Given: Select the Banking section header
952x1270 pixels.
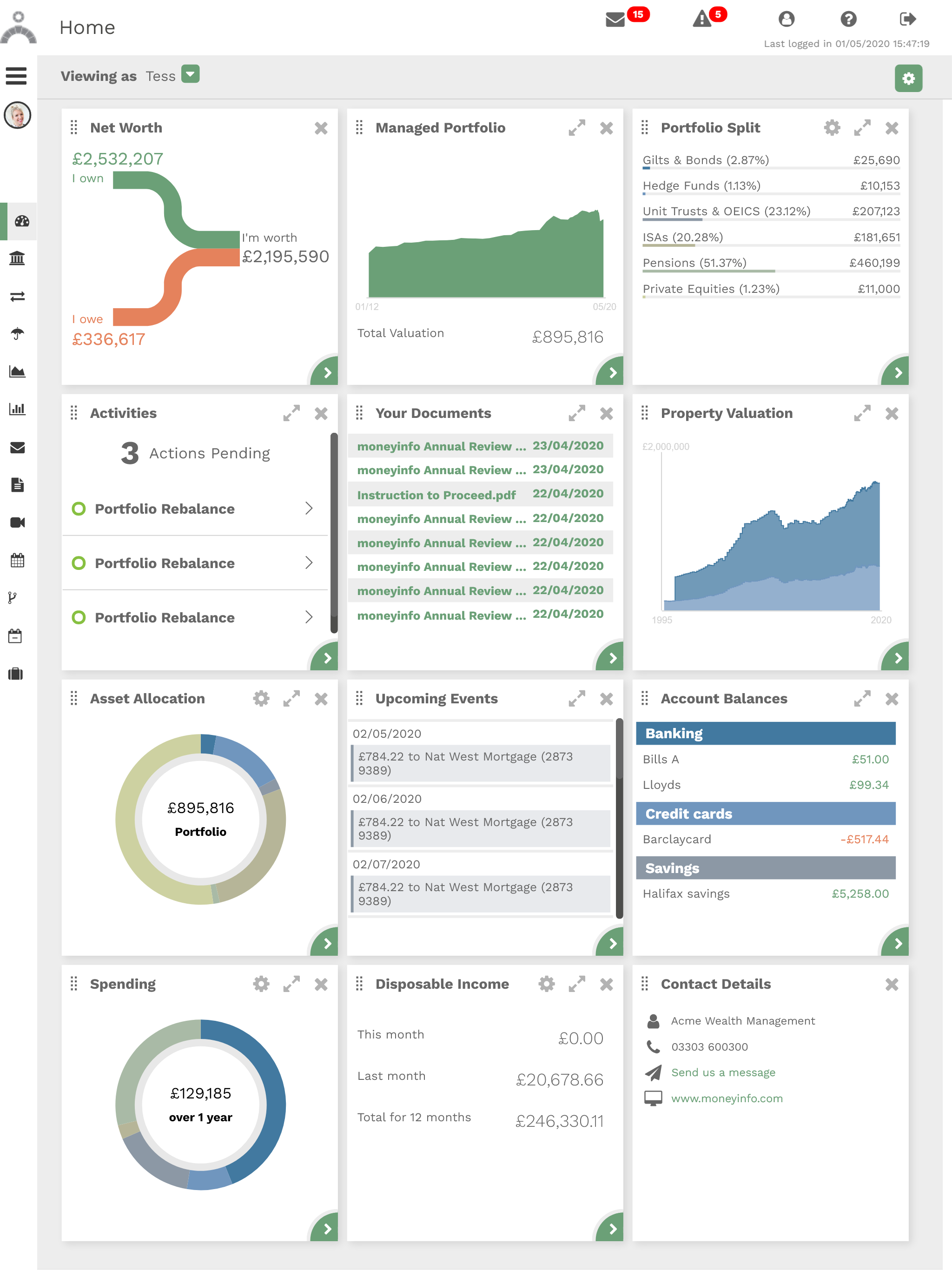Looking at the screenshot, I should click(766, 733).
